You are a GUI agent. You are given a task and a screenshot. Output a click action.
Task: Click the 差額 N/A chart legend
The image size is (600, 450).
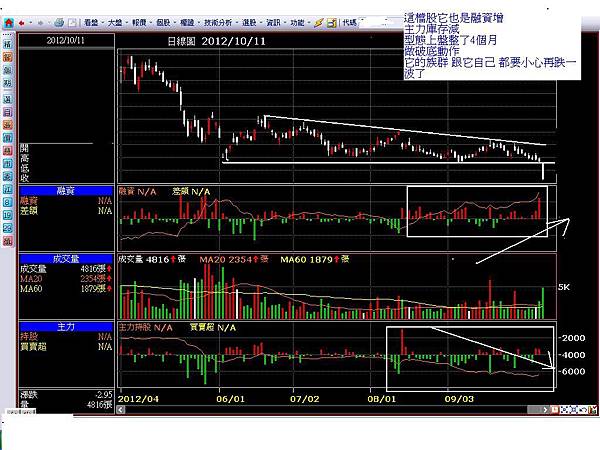(x=191, y=191)
